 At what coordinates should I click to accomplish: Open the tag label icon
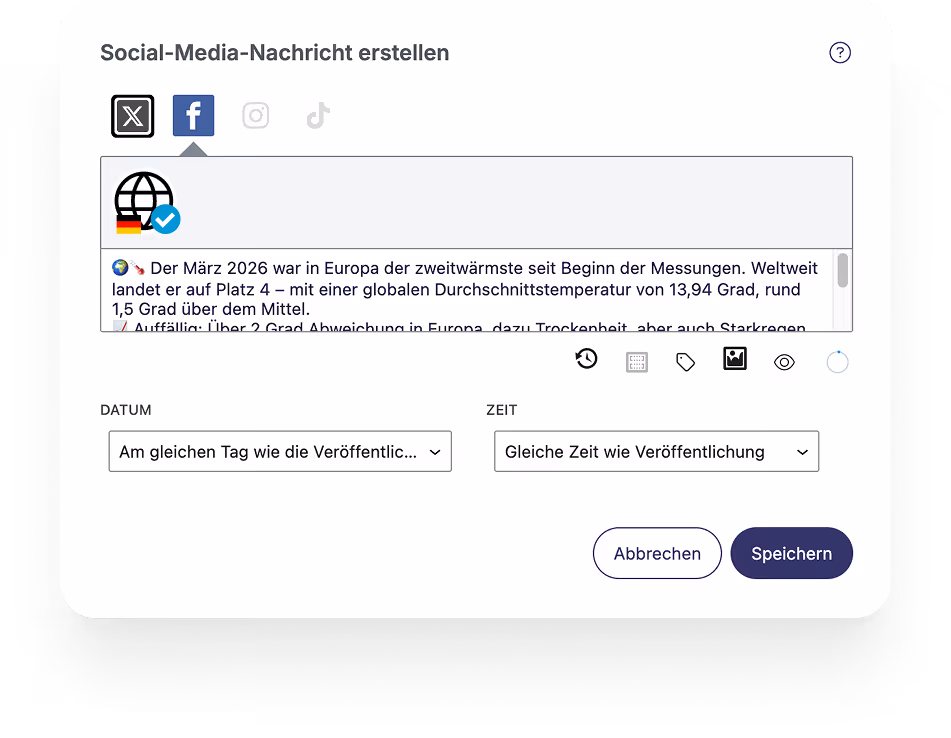685,362
